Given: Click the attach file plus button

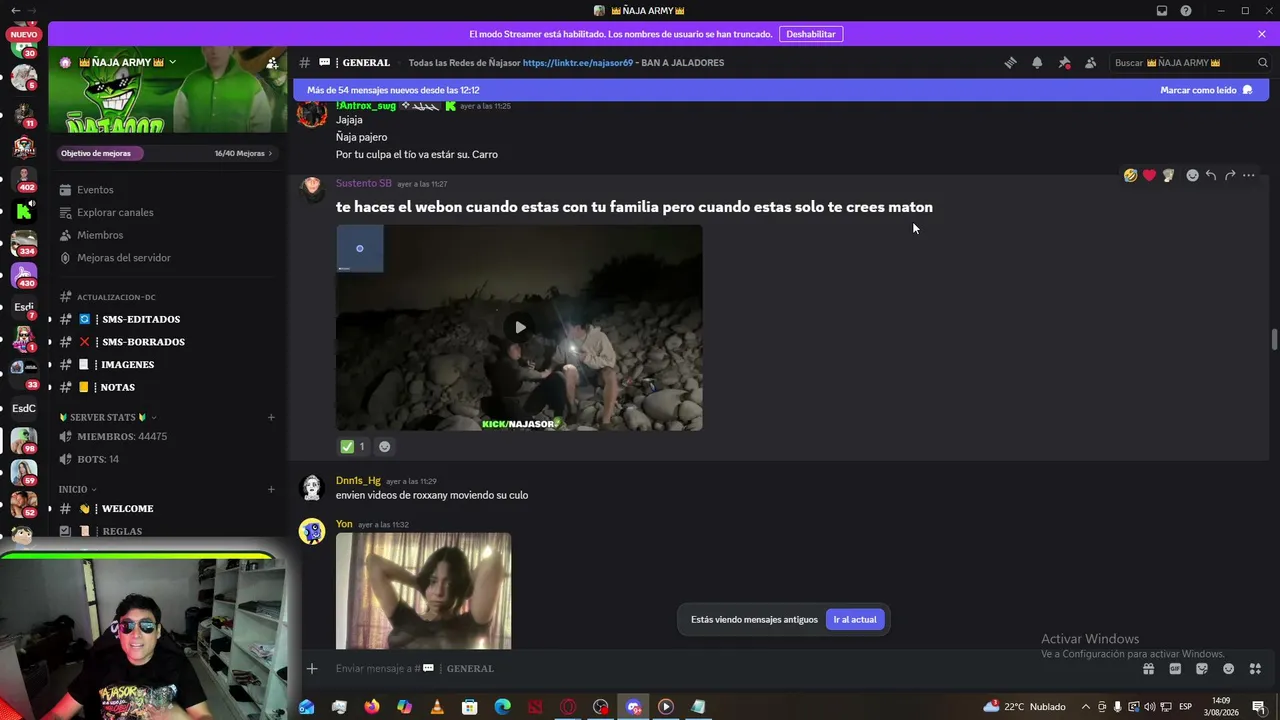Looking at the screenshot, I should (x=312, y=669).
